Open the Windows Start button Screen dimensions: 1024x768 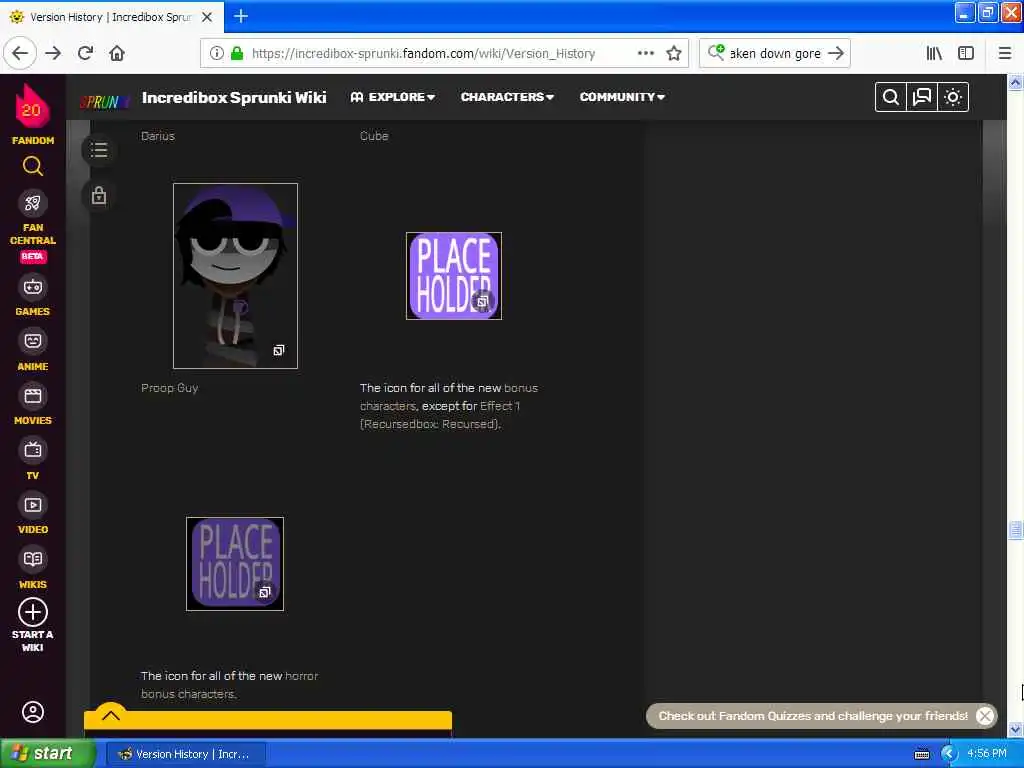[x=47, y=754]
